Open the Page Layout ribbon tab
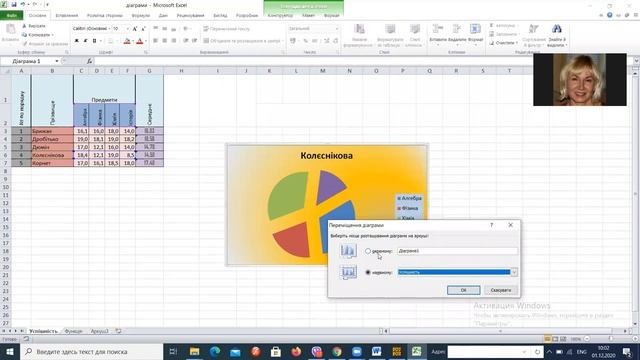Image resolution: width=640 pixels, height=360 pixels. pyautogui.click(x=104, y=16)
